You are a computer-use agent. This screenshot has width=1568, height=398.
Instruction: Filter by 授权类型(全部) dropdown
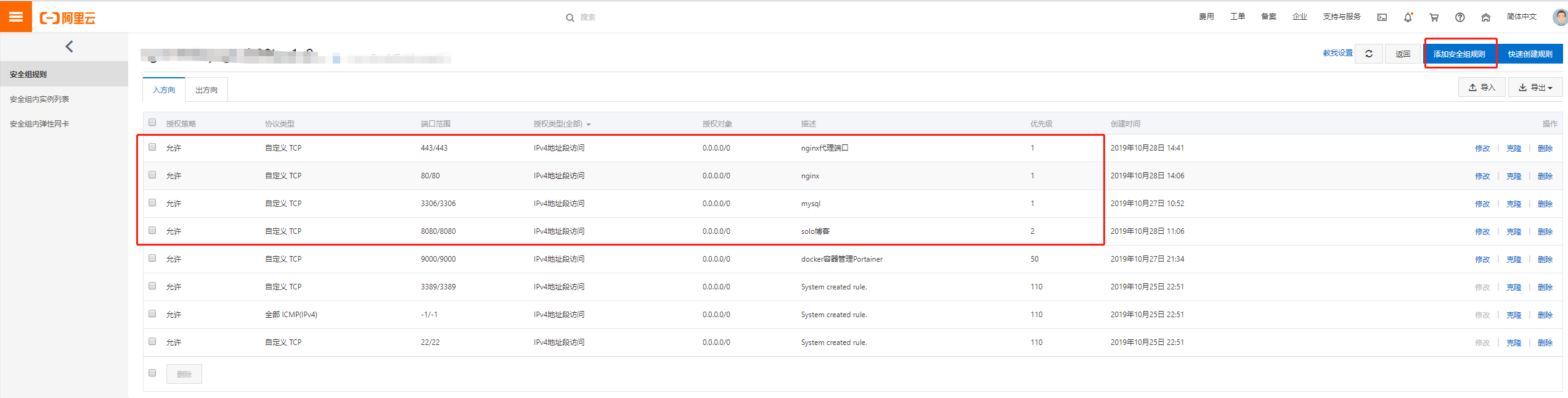click(x=561, y=124)
